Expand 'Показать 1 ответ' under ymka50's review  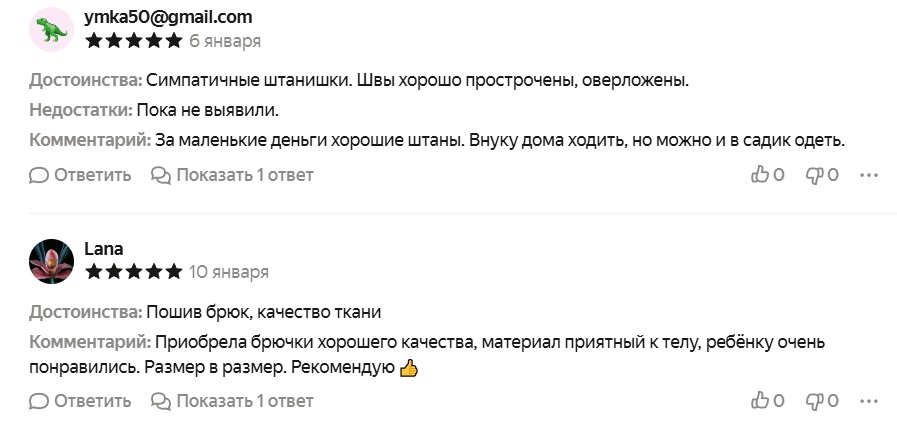[232, 175]
